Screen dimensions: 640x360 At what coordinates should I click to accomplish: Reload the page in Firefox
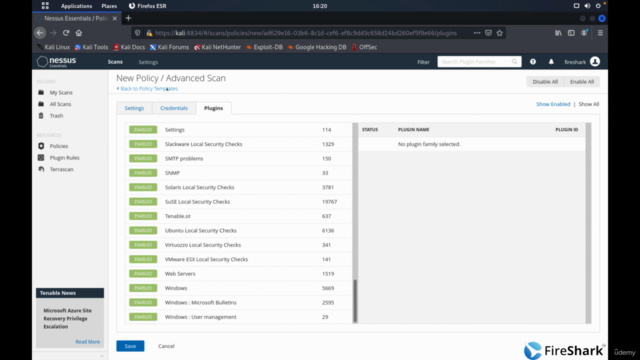click(66, 33)
